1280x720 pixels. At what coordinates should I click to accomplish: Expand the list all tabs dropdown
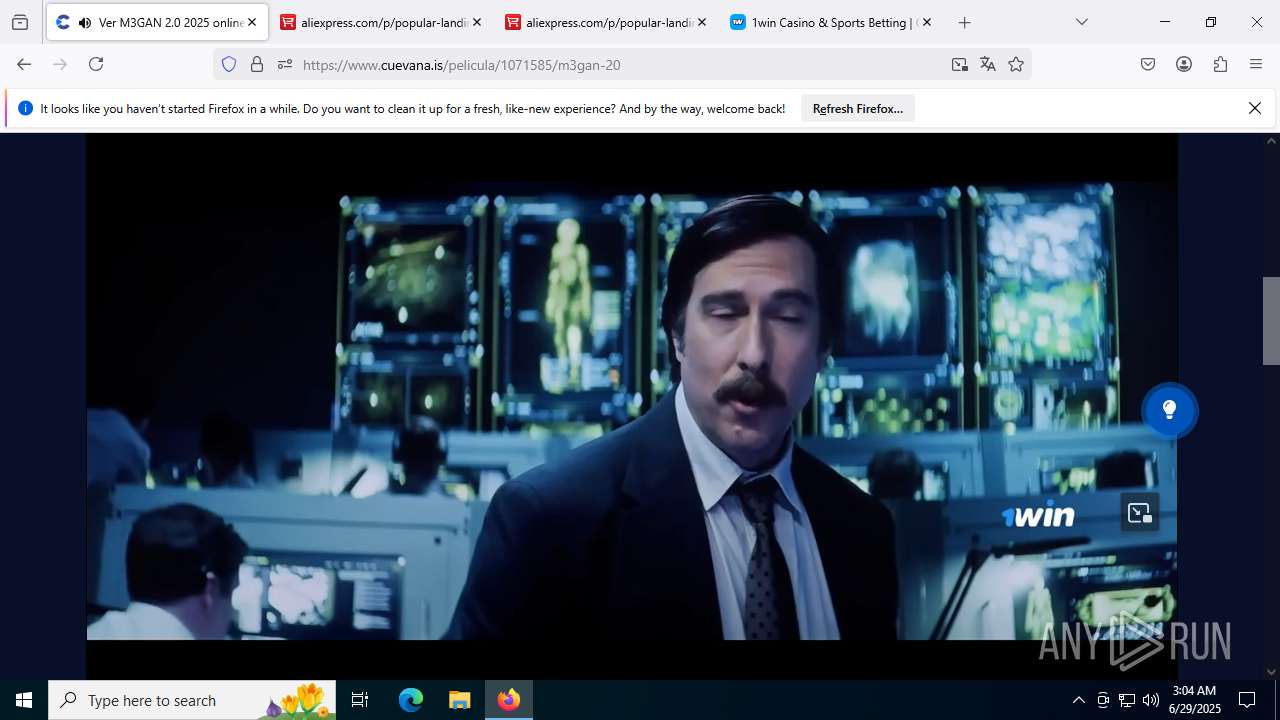[x=1081, y=22]
